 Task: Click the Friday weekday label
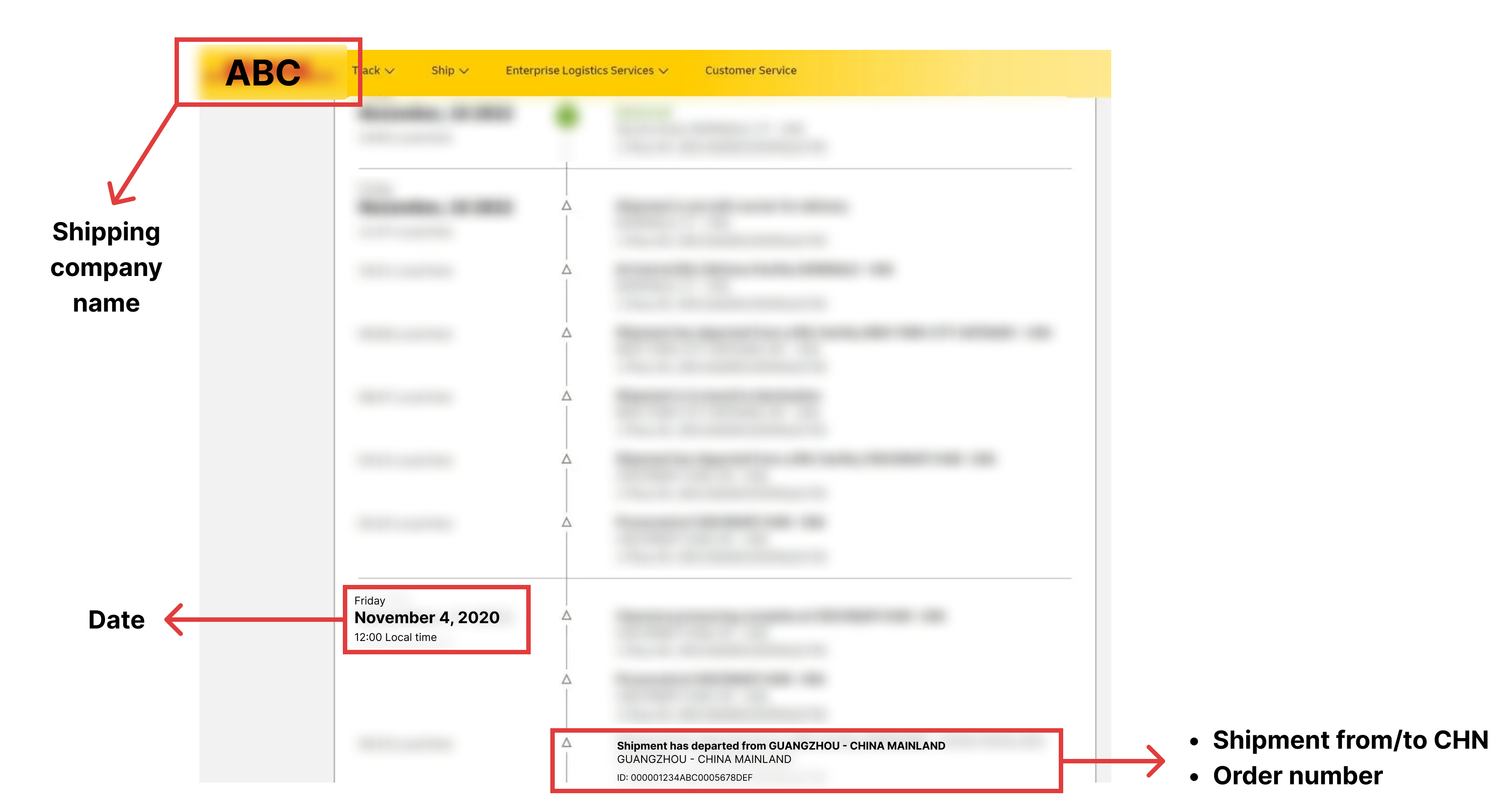click(x=370, y=600)
